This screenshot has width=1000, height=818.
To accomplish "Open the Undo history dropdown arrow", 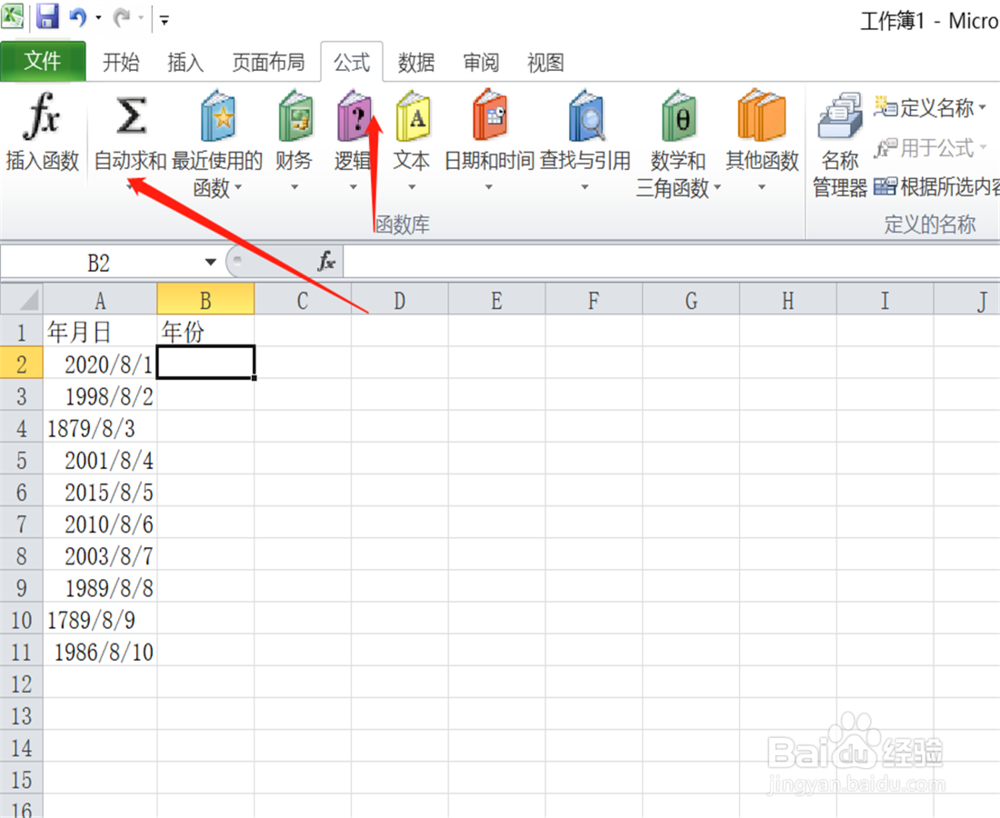I will (98, 18).
